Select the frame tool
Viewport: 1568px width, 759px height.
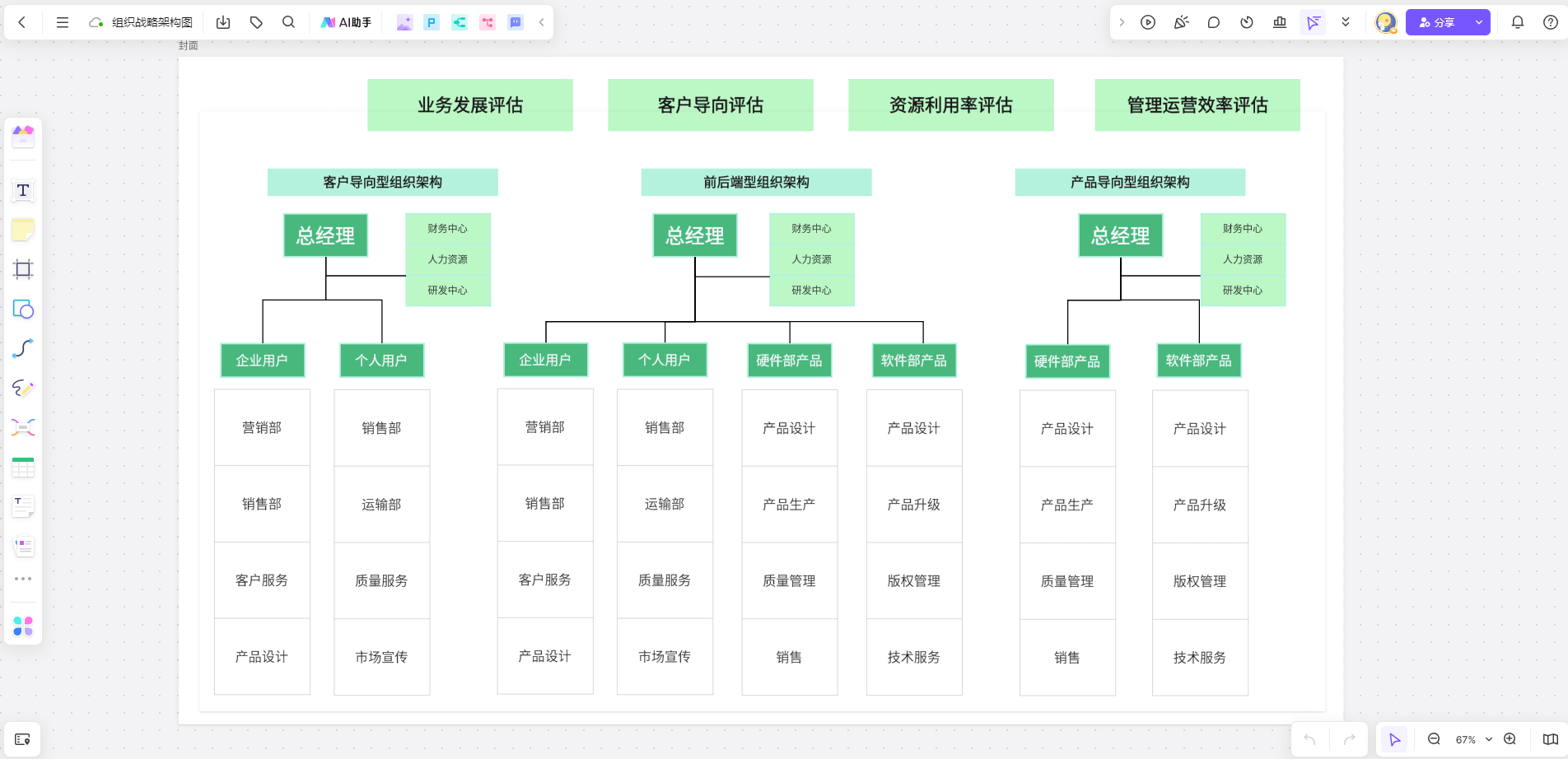point(22,269)
